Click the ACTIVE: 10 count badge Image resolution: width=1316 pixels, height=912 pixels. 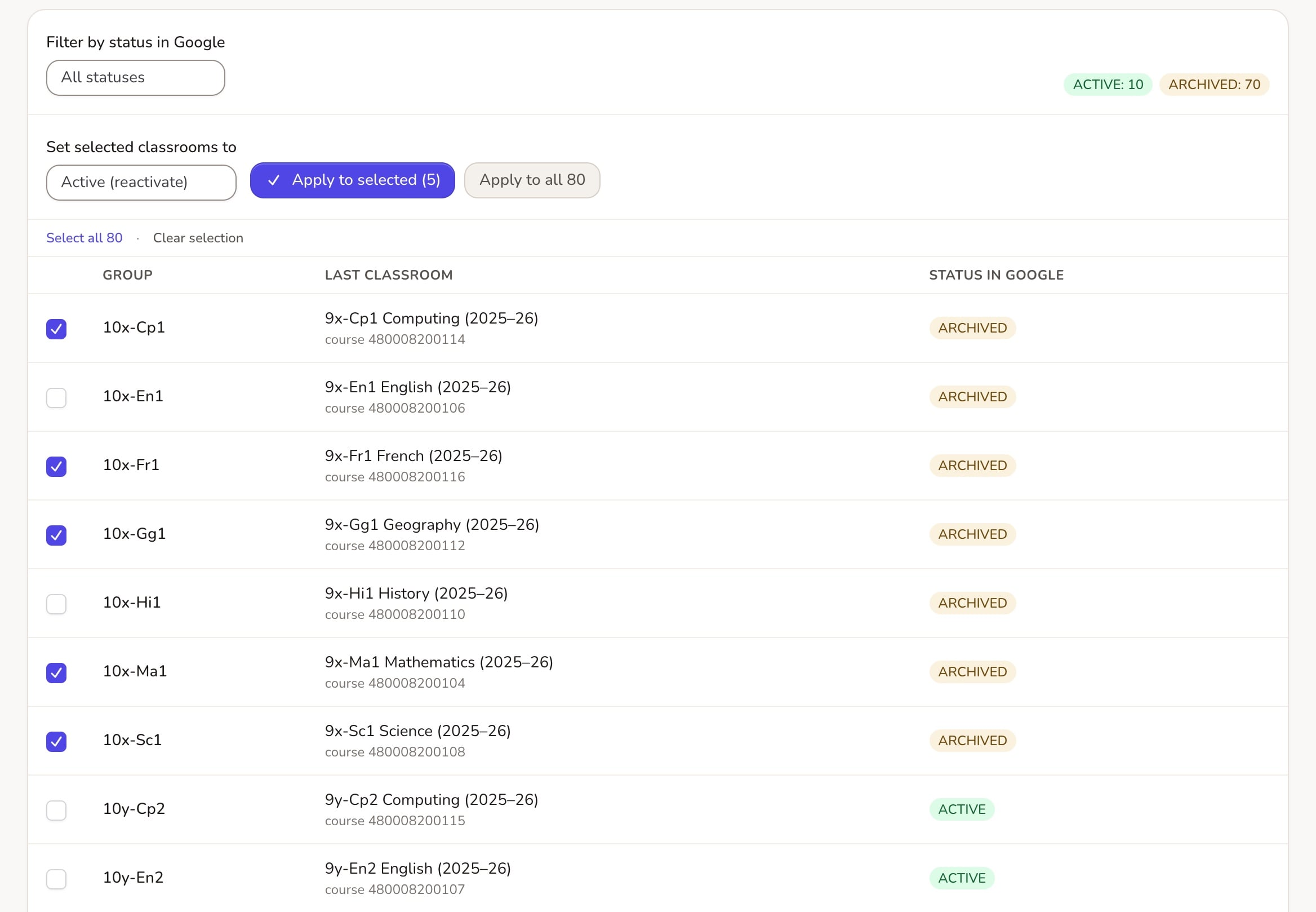tap(1108, 85)
